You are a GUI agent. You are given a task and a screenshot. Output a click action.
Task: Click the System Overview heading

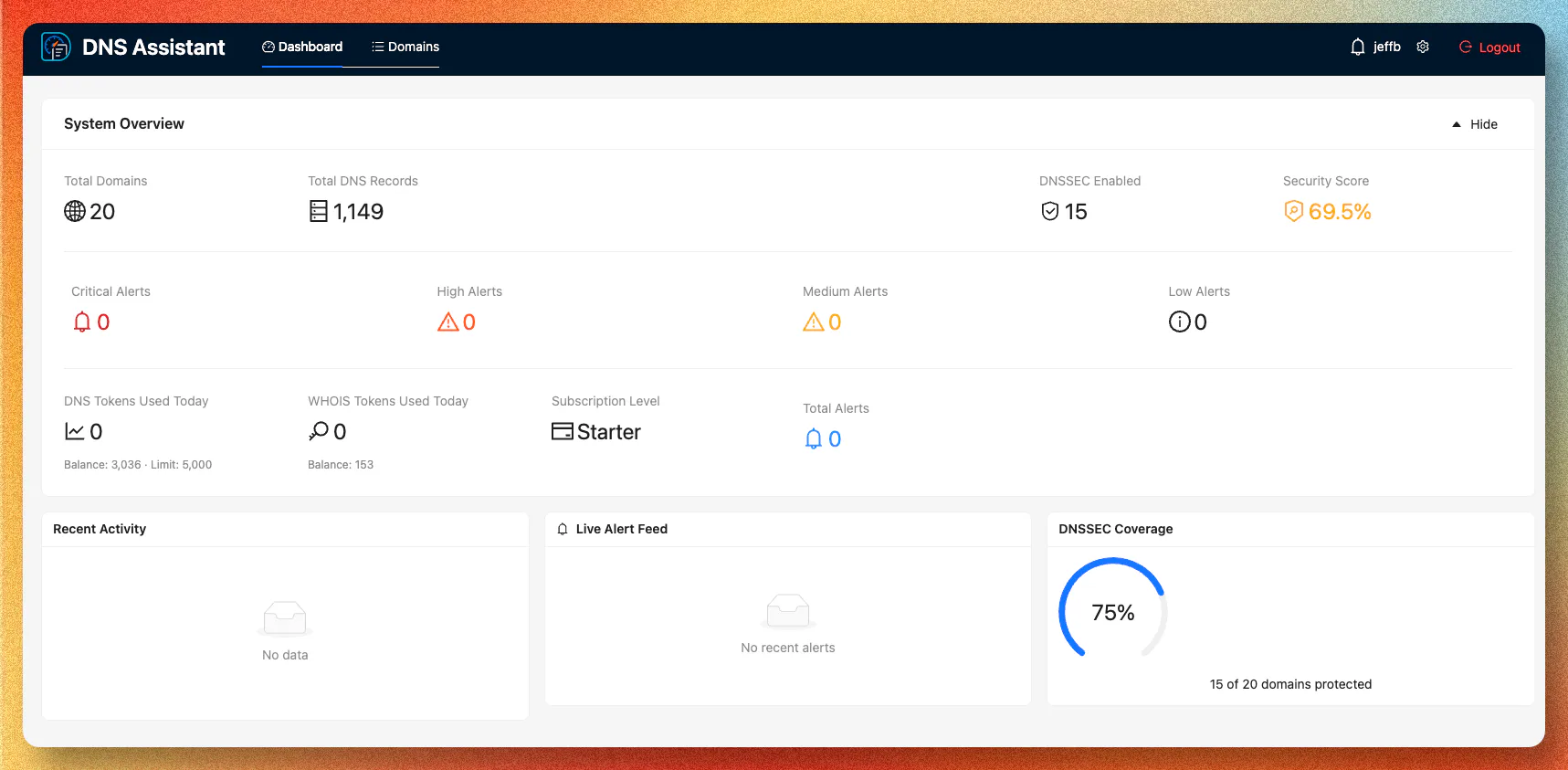click(124, 123)
